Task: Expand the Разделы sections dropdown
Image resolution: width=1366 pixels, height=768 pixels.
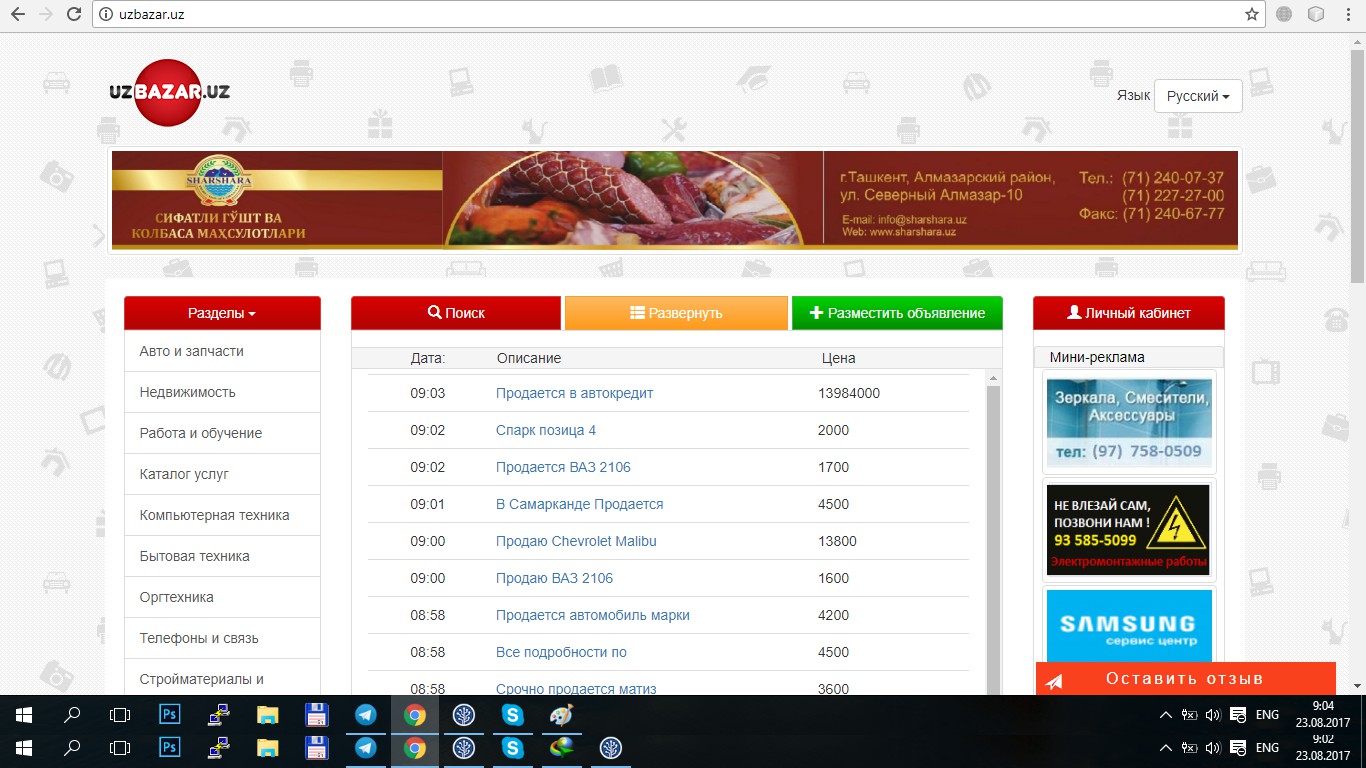Action: coord(222,313)
